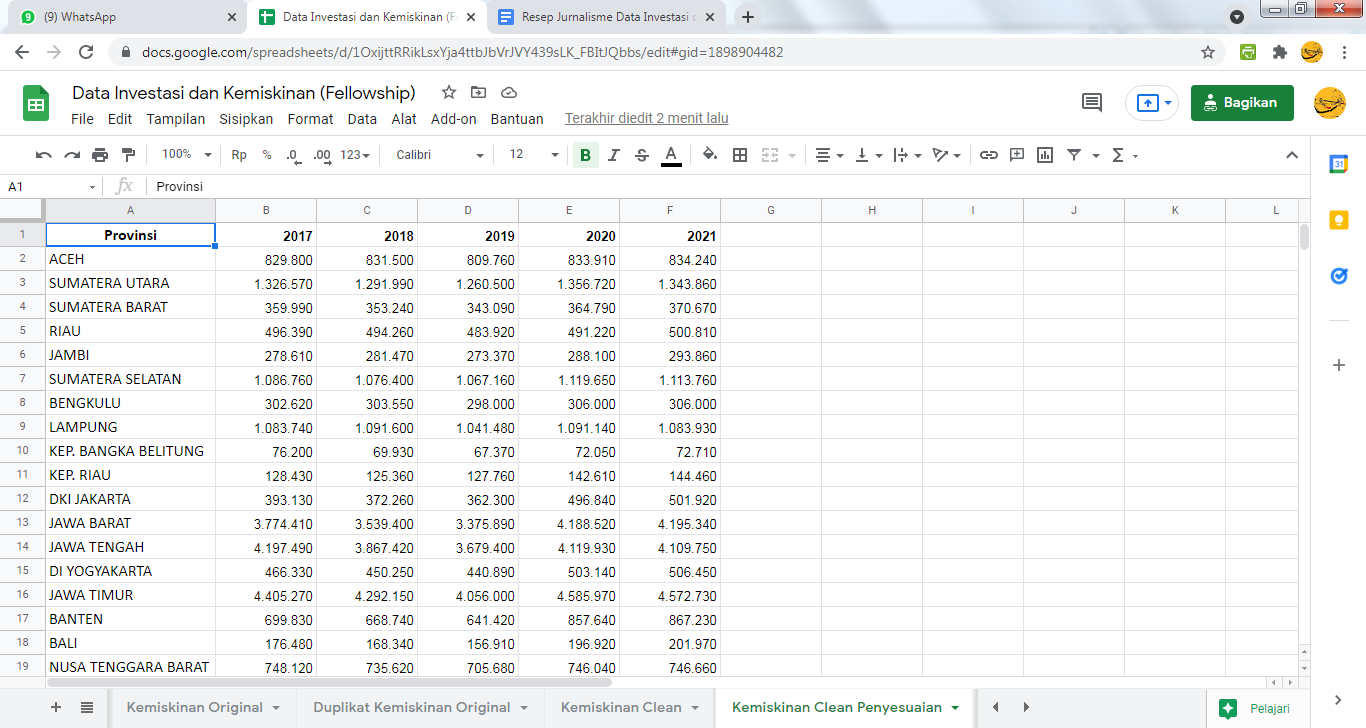Toggle bold formatting
This screenshot has width=1366, height=728.
coord(585,155)
